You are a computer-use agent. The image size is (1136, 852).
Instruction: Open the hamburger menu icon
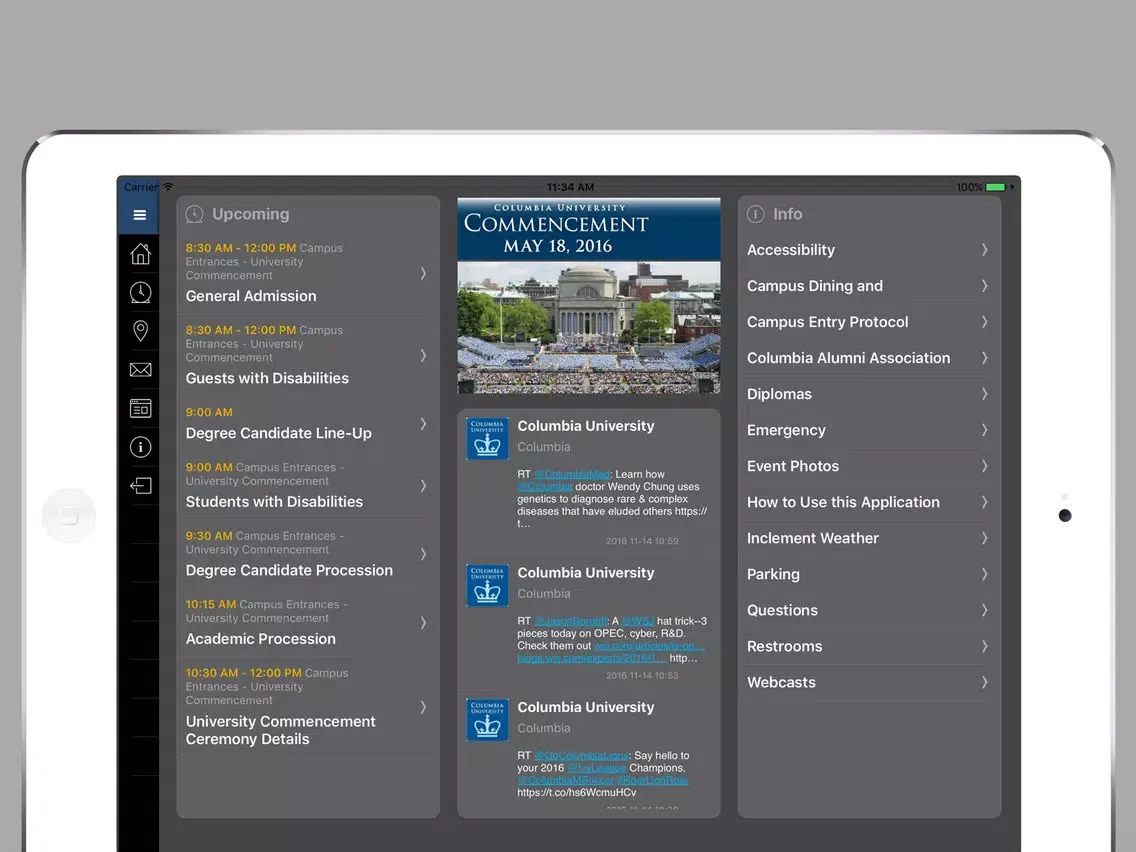(140, 214)
